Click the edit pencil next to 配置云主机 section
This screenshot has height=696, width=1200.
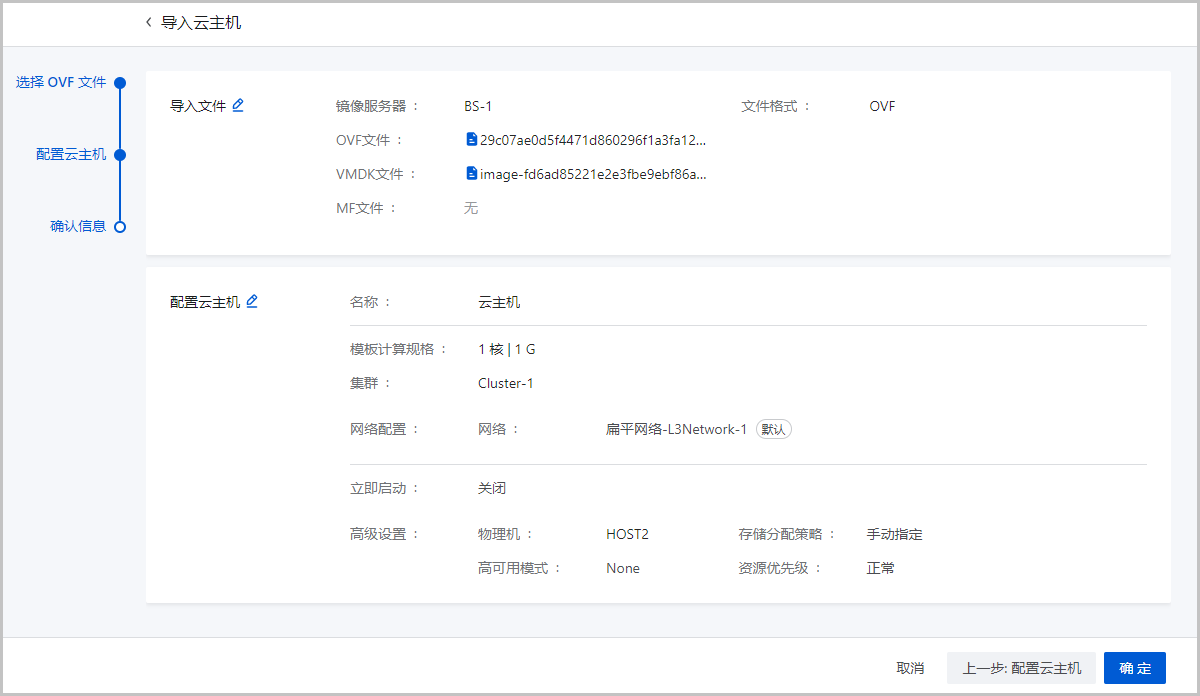click(252, 301)
